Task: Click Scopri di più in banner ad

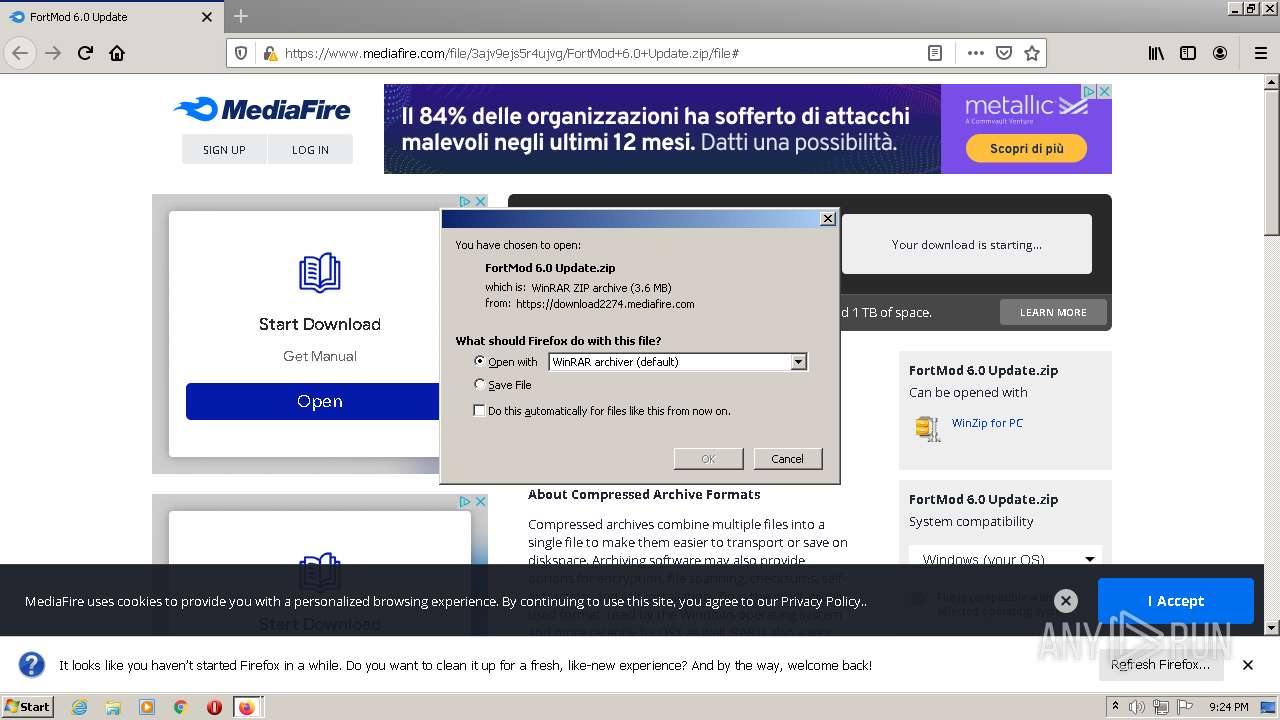Action: pyautogui.click(x=1026, y=148)
